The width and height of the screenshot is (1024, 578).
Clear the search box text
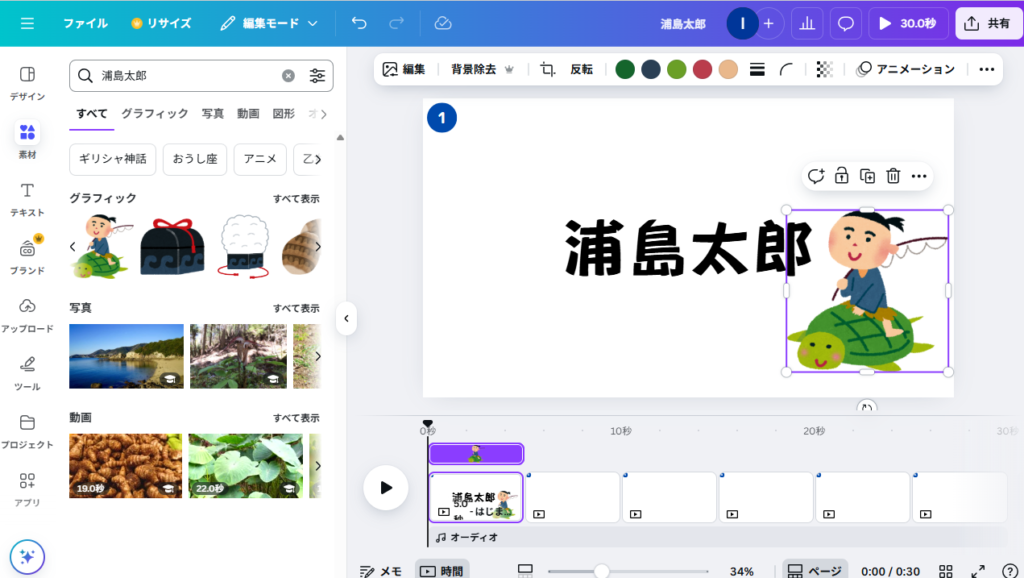pos(288,76)
